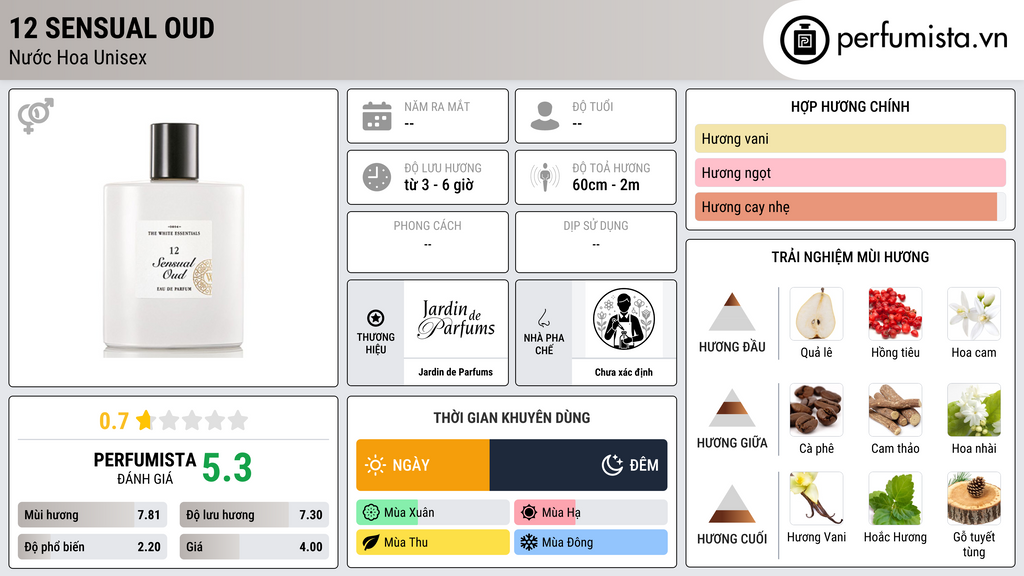
Task: Click the star badge Thương hiệu icon
Action: [x=376, y=318]
